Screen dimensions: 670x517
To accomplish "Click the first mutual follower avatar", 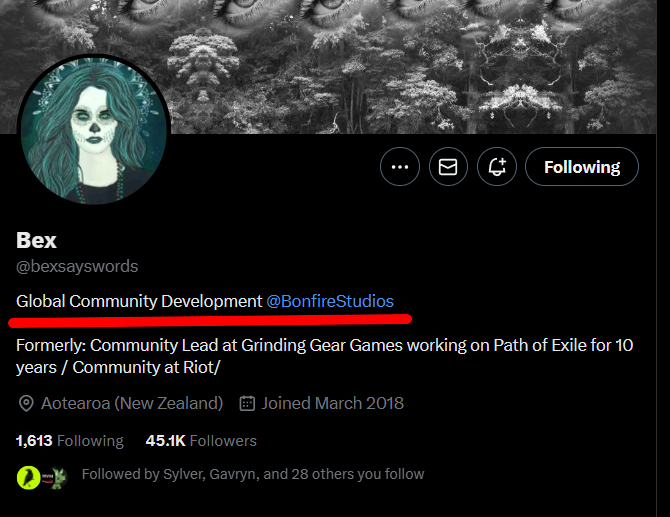I will tap(28, 476).
